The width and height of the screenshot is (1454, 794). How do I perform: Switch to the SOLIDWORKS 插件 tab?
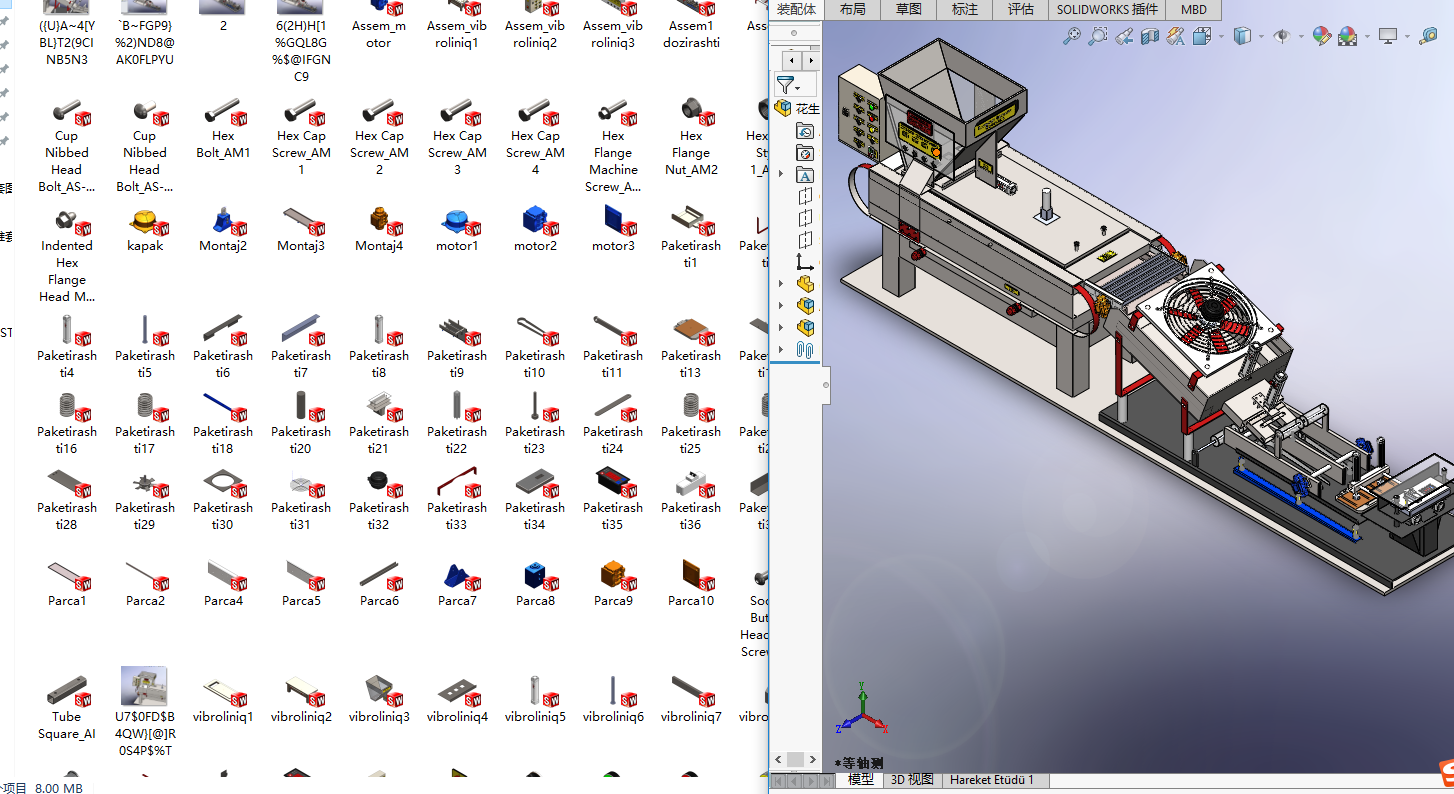click(1107, 9)
